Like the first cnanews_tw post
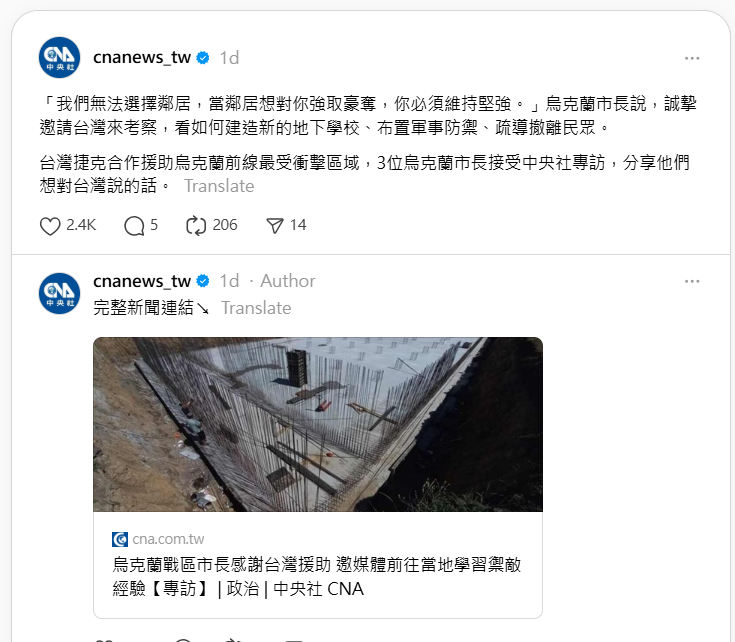 [x=50, y=226]
